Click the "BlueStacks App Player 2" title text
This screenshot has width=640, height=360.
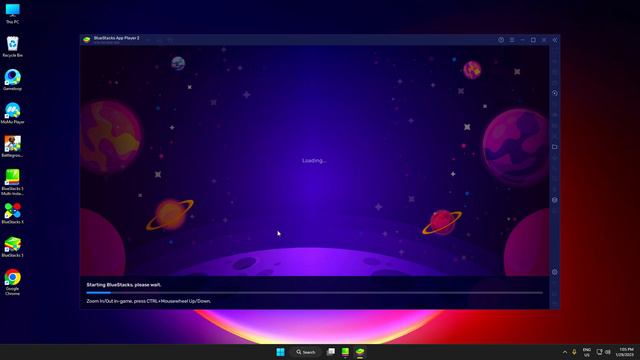[x=116, y=38]
